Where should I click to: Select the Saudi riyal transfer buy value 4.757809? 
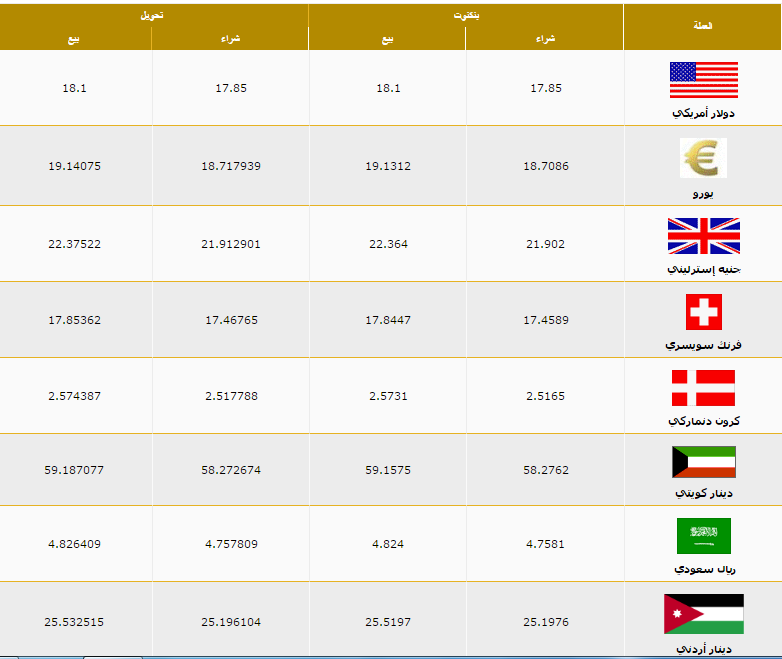[231, 544]
